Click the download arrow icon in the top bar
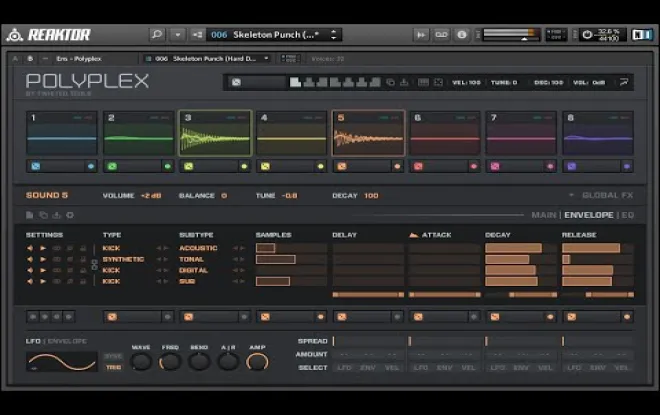 (404, 82)
